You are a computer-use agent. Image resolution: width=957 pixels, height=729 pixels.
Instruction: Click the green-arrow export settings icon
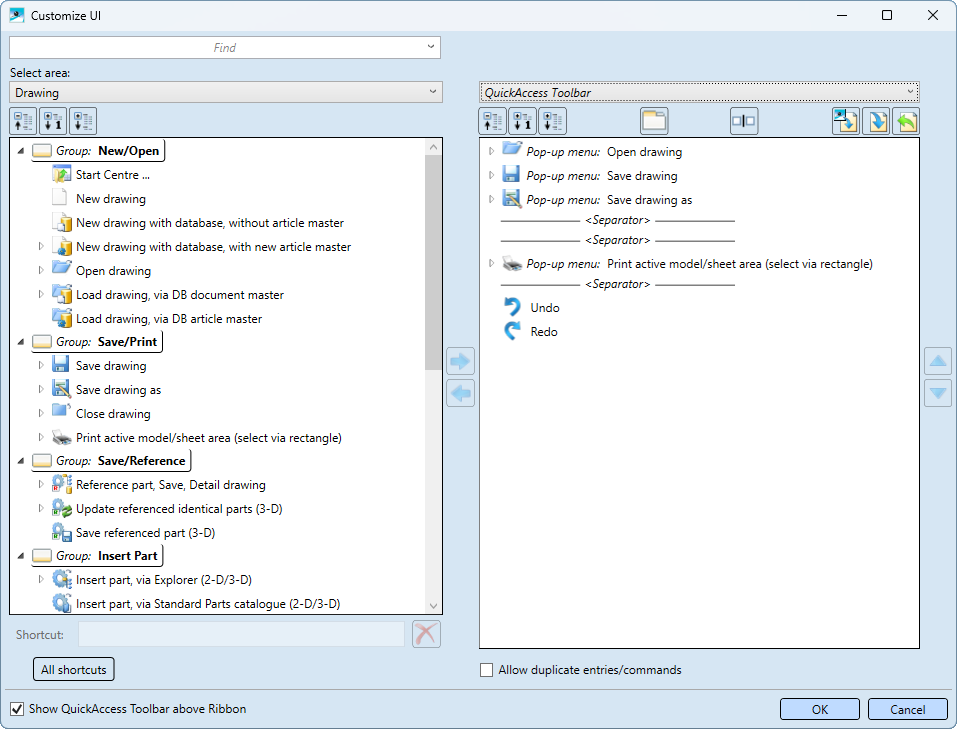coord(905,121)
